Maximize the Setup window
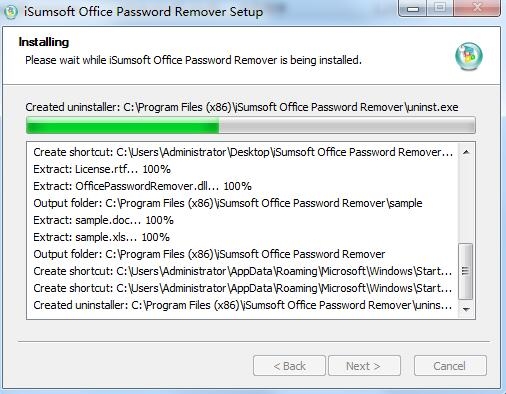 pyautogui.click(x=440, y=8)
